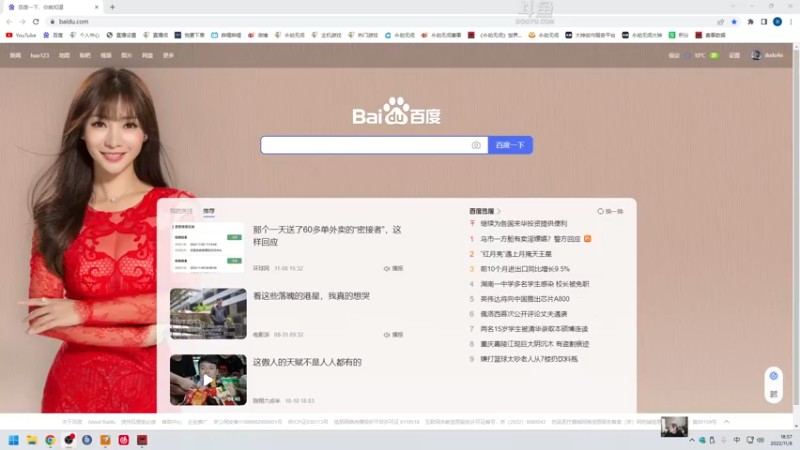Viewport: 800px width, 450px height.
Task: Refresh hot searches with 换一换
Action: click(610, 211)
